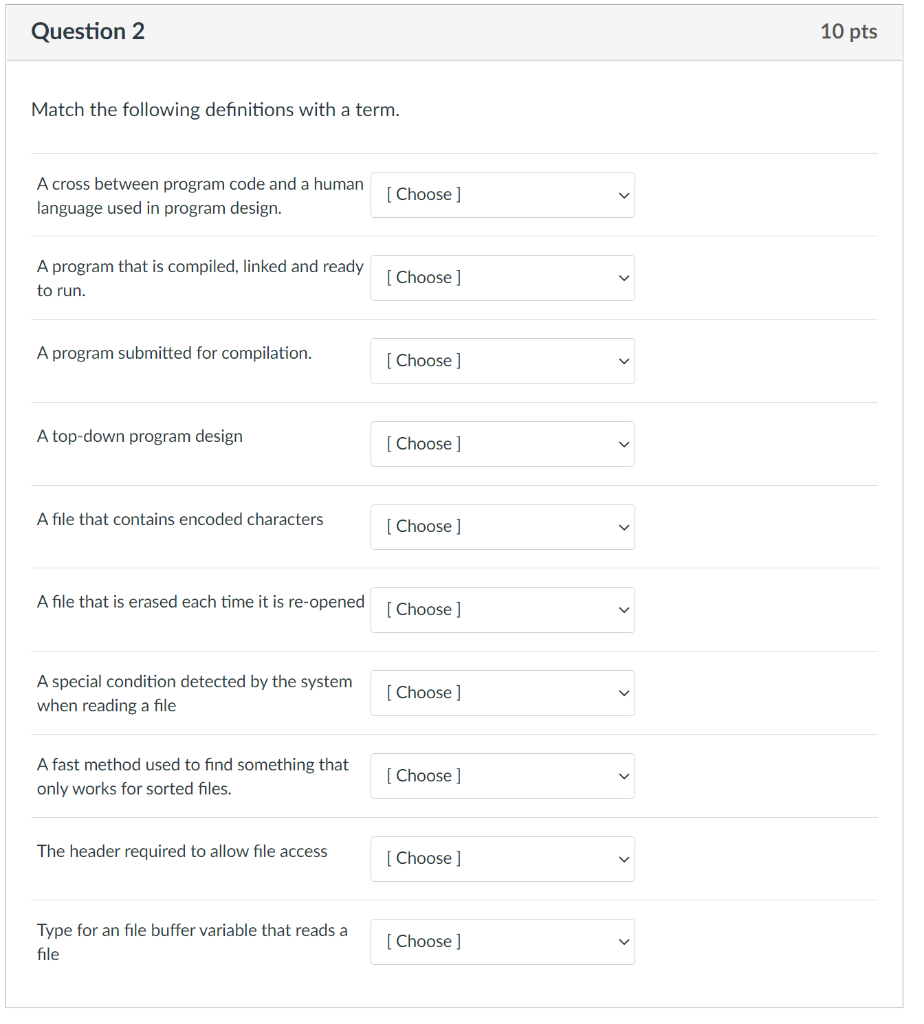Screen dimensions: 924x1024
Task: Open dropdown beside 'fast method' for sorted files
Action: click(x=502, y=776)
